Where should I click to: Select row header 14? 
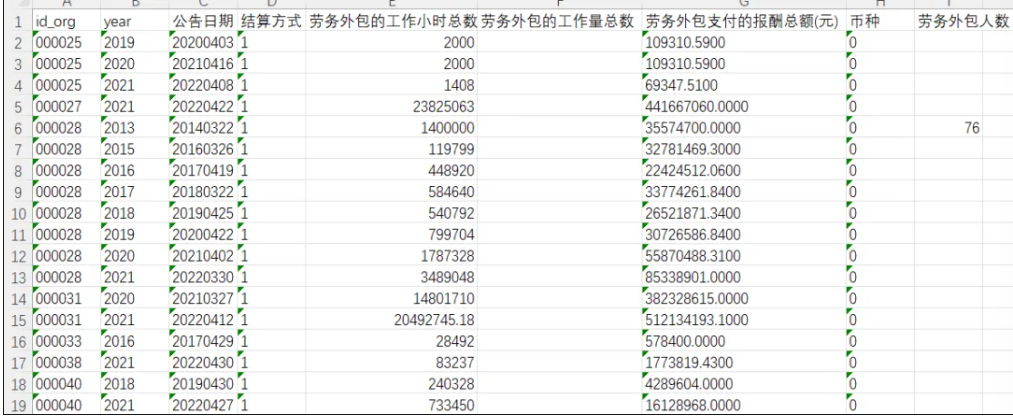(x=17, y=299)
